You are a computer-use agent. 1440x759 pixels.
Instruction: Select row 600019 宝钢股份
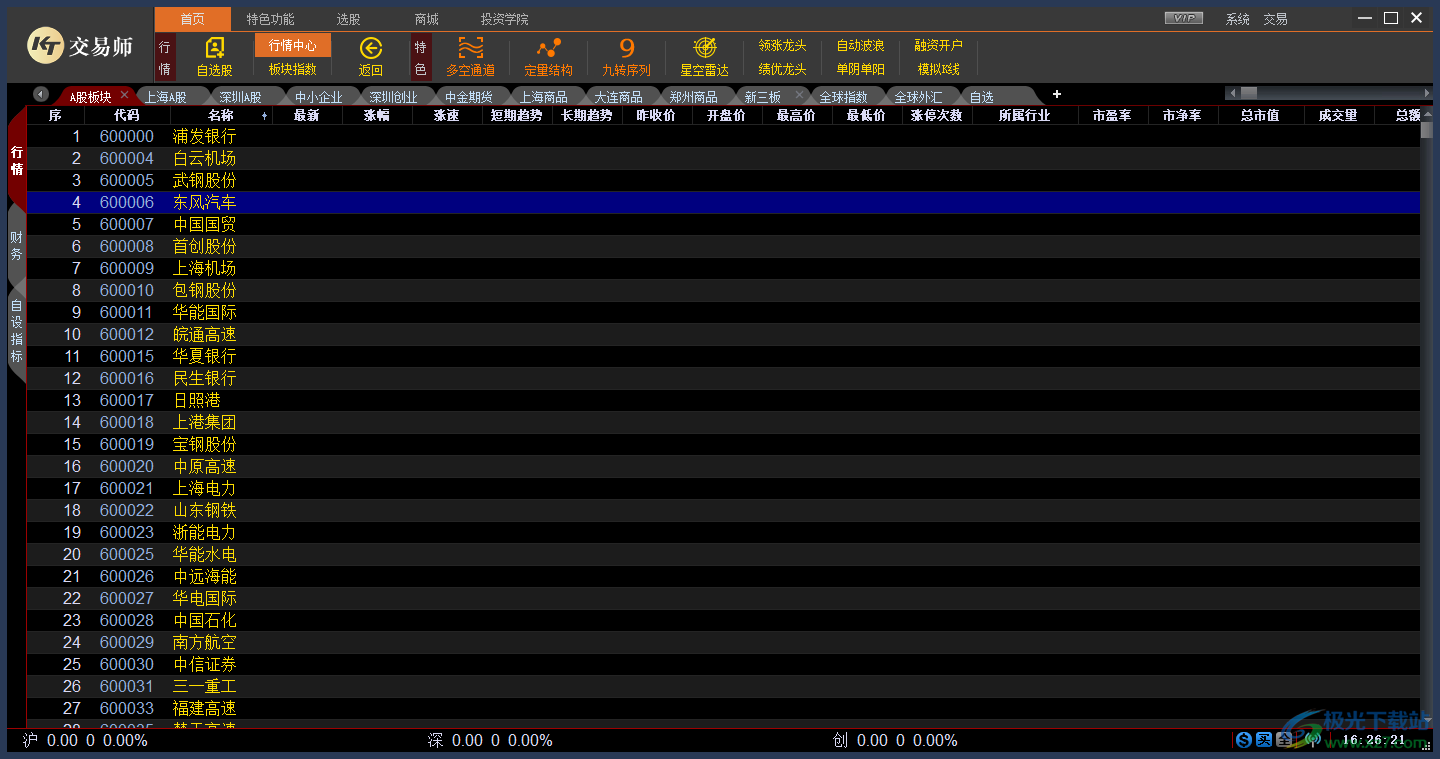point(723,444)
